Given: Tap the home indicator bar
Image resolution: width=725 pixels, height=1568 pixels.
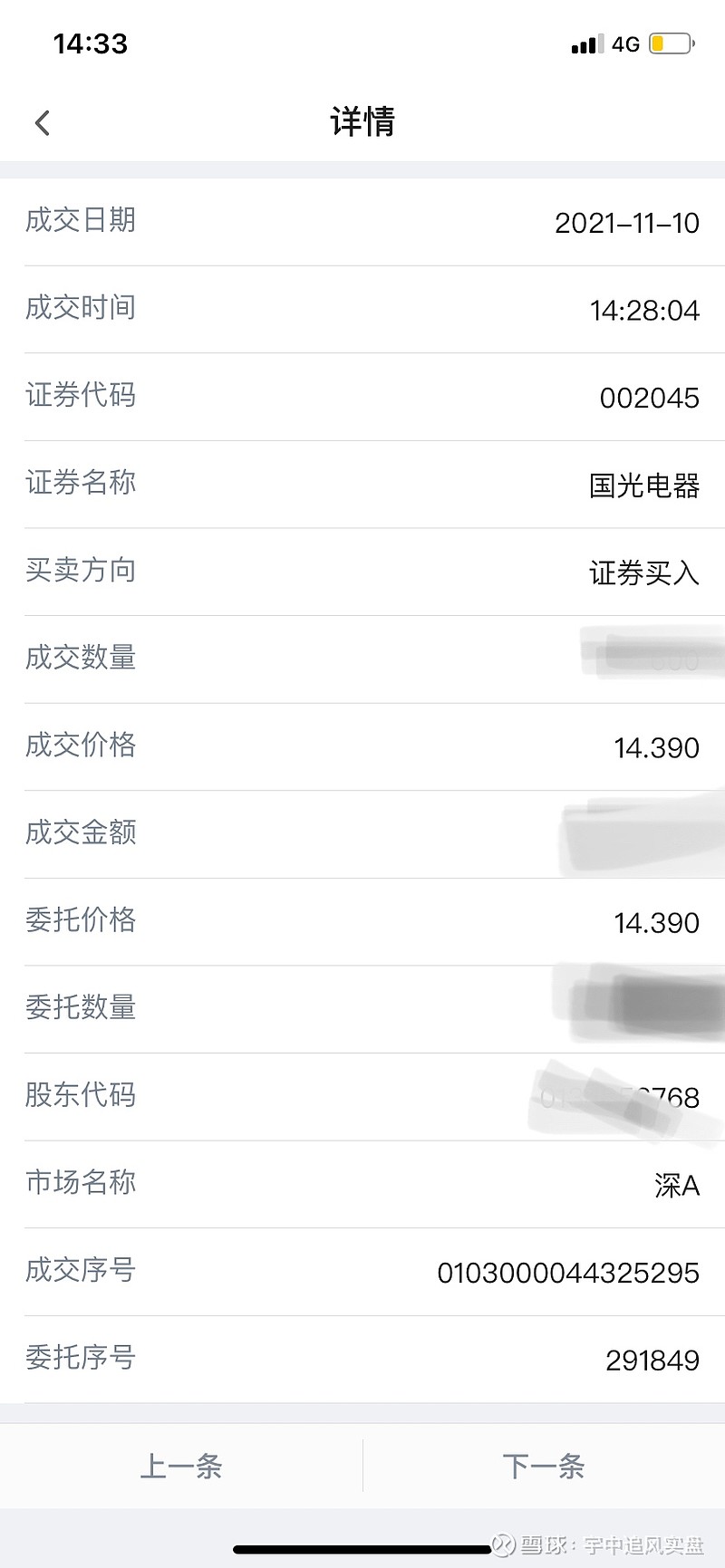Looking at the screenshot, I should coord(362,1550).
